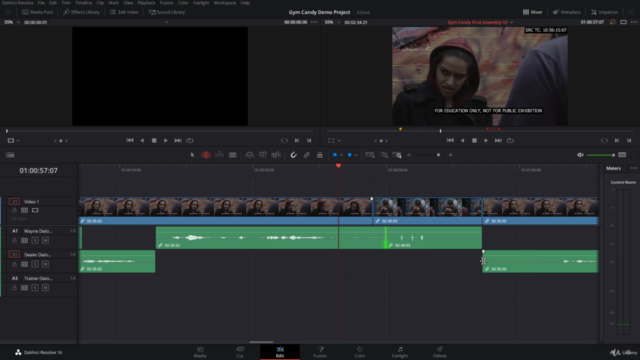640x360 pixels.
Task: Toggle timeline Snapping magnet
Action: click(293, 155)
